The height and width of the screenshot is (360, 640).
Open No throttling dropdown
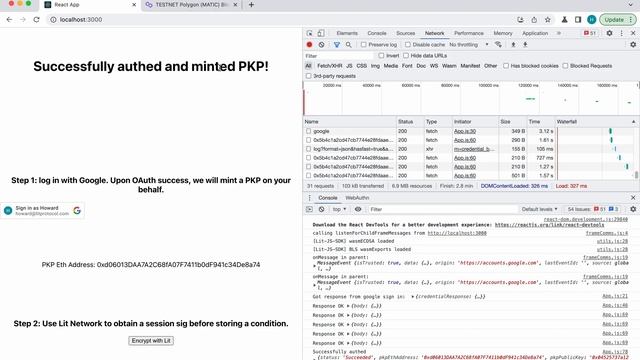(x=469, y=44)
